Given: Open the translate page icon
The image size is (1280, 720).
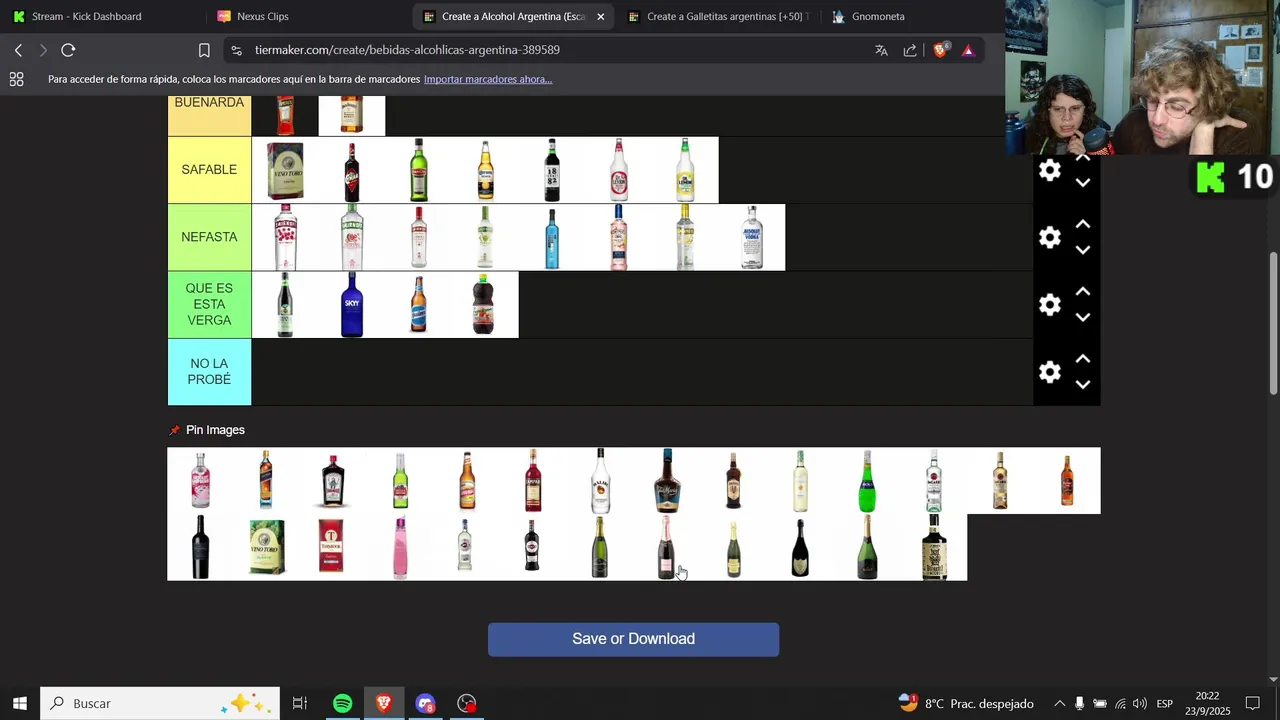Looking at the screenshot, I should tap(881, 50).
